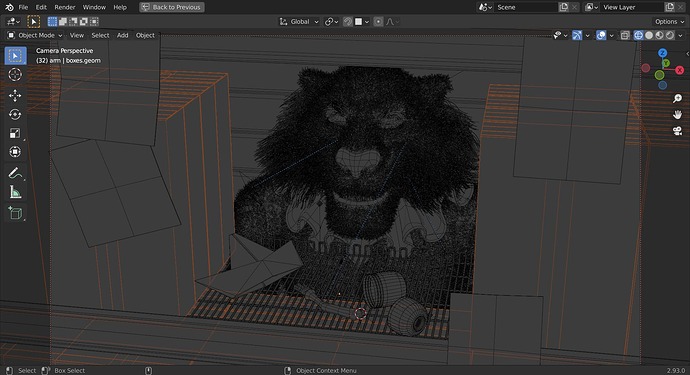Open the view layer browse selector icon
The height and width of the screenshot is (375, 690).
[x=591, y=7]
